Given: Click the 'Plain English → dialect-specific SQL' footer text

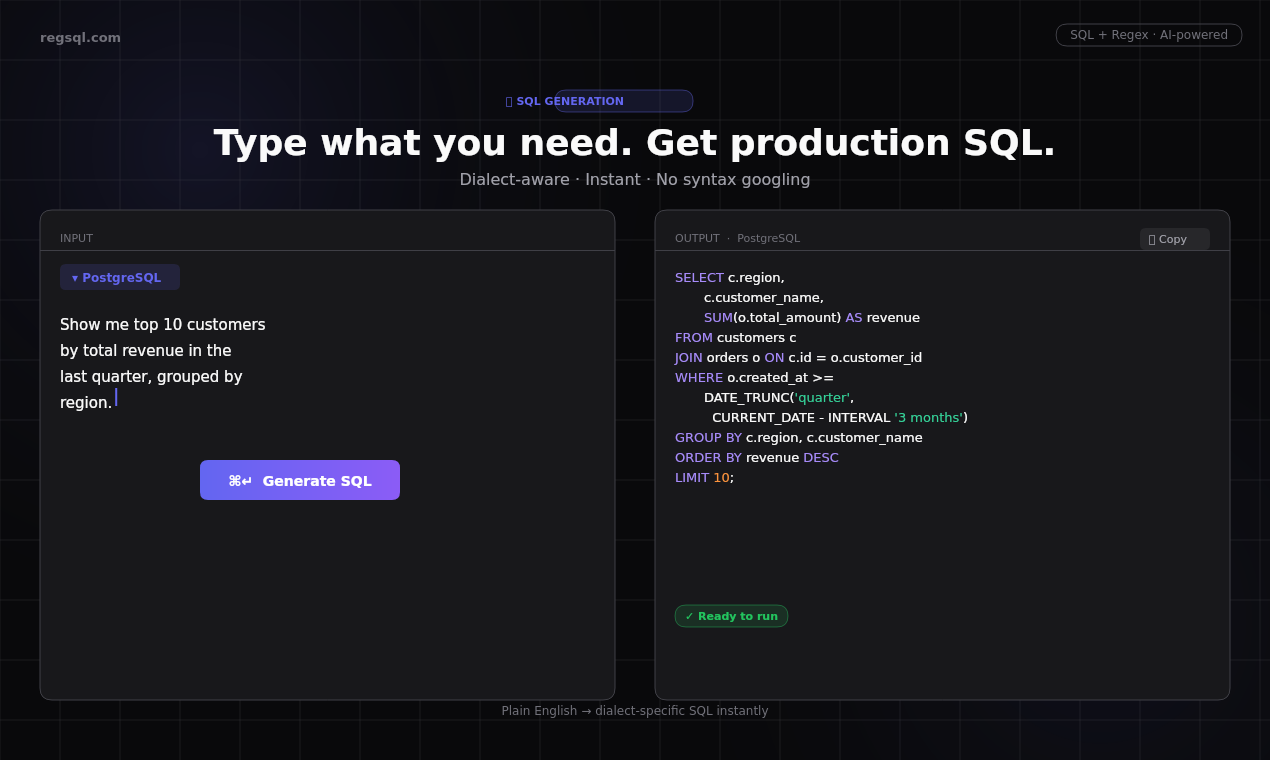Looking at the screenshot, I should 635,711.
